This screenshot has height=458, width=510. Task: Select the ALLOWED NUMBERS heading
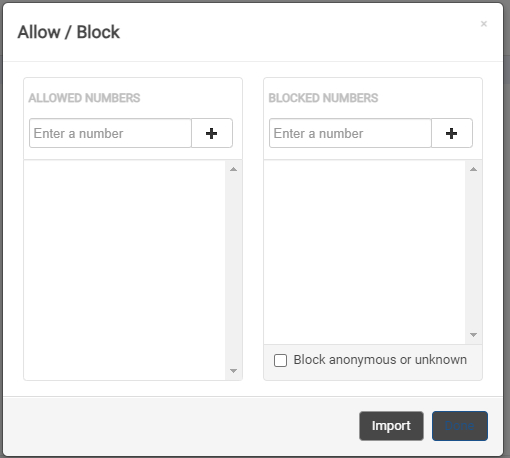pyautogui.click(x=84, y=98)
